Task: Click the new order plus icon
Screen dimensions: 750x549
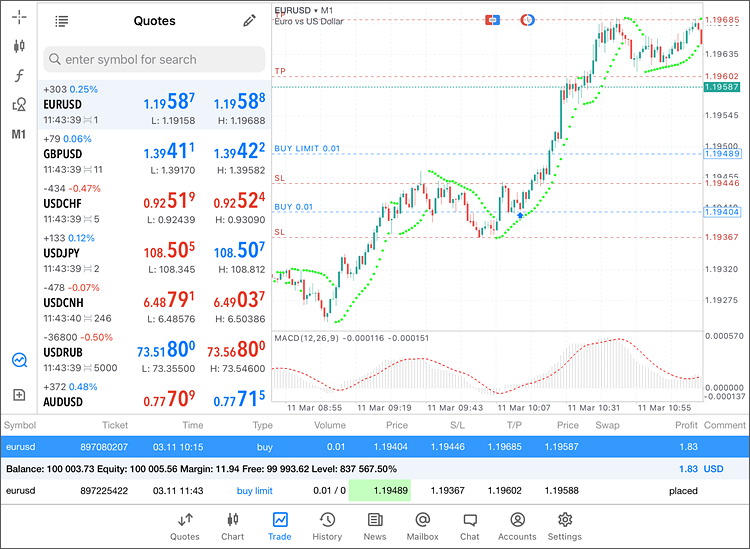Action: click(19, 394)
